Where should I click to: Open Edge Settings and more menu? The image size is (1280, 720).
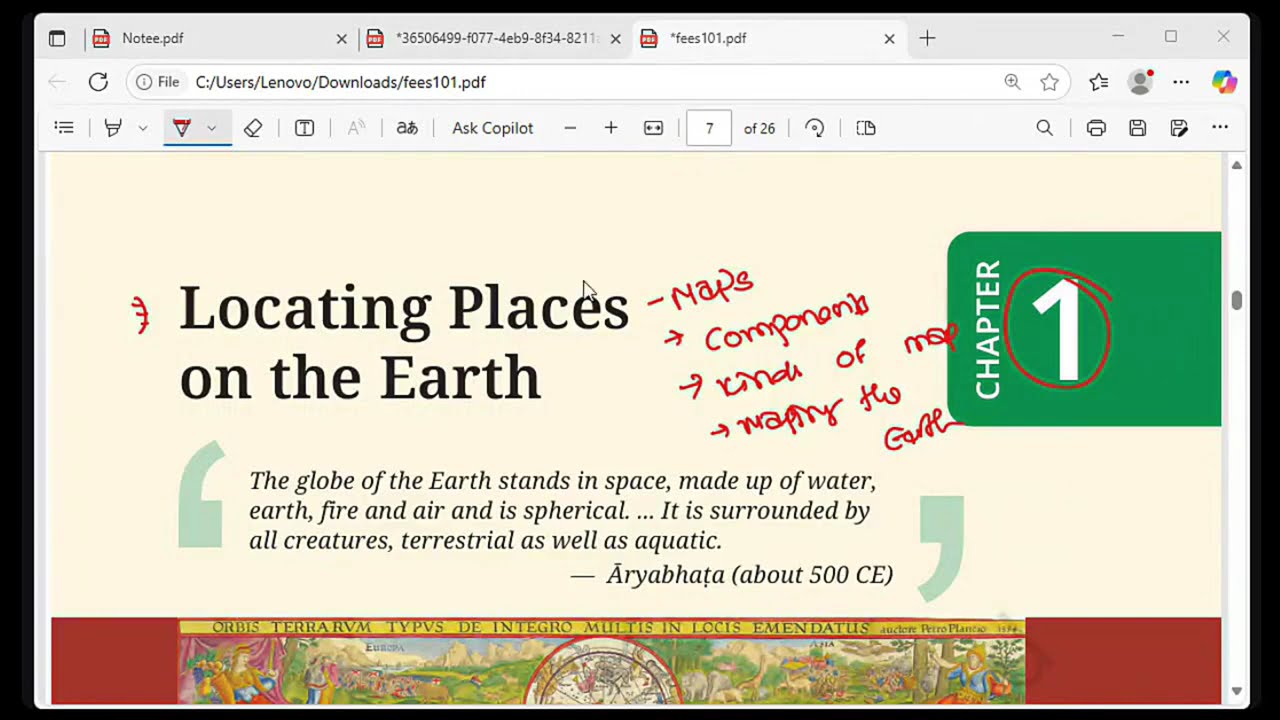pyautogui.click(x=1181, y=82)
